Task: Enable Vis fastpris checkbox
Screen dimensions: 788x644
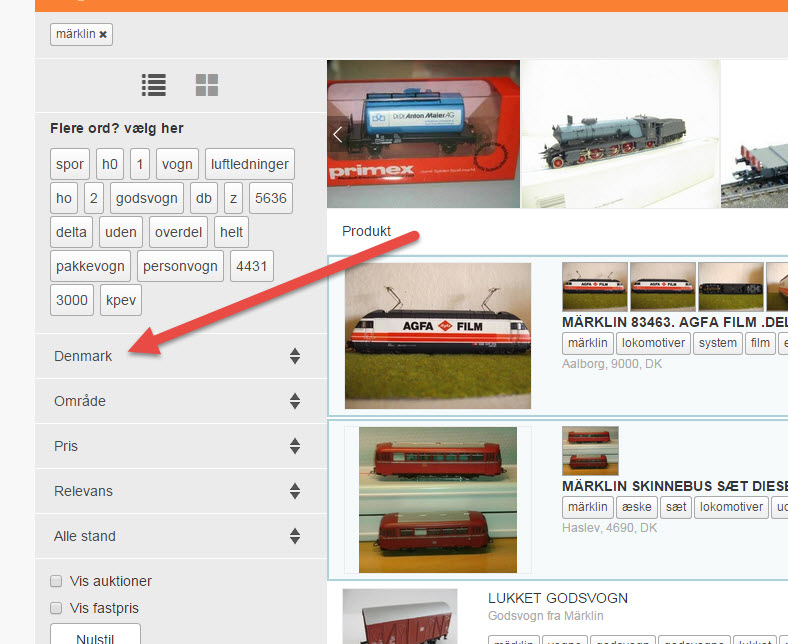Action: pos(56,608)
